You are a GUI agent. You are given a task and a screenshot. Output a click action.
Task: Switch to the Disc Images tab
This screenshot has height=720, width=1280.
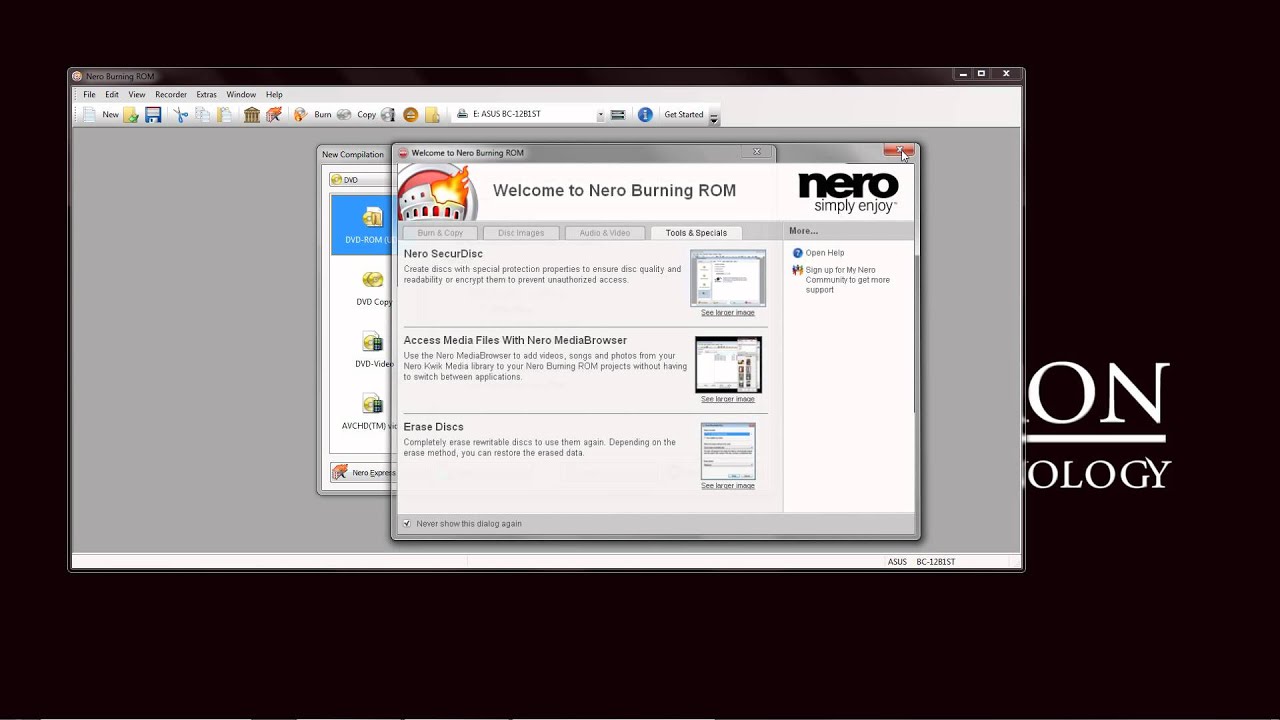click(521, 233)
